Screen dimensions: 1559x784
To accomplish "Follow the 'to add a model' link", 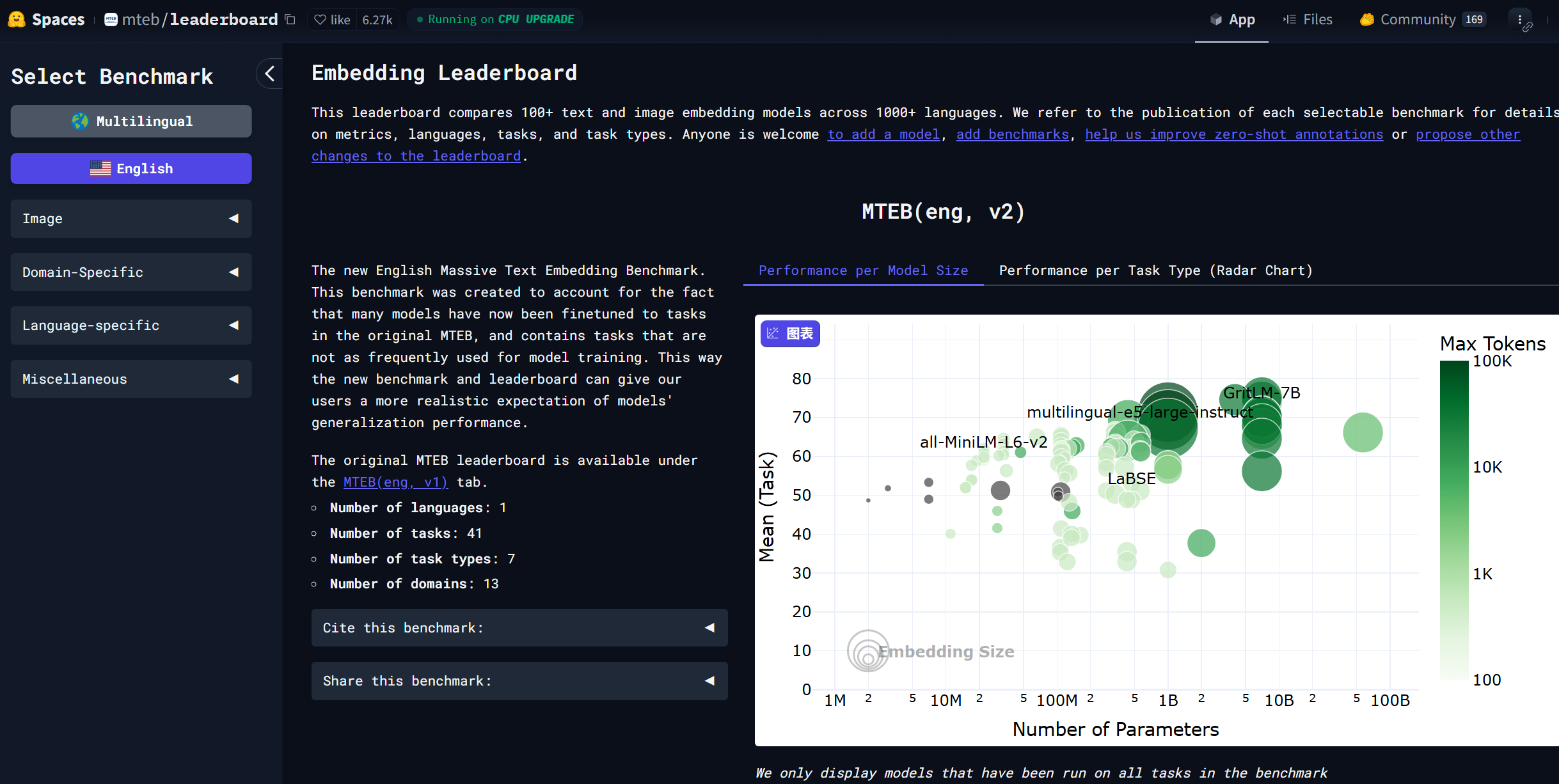I will tap(883, 134).
